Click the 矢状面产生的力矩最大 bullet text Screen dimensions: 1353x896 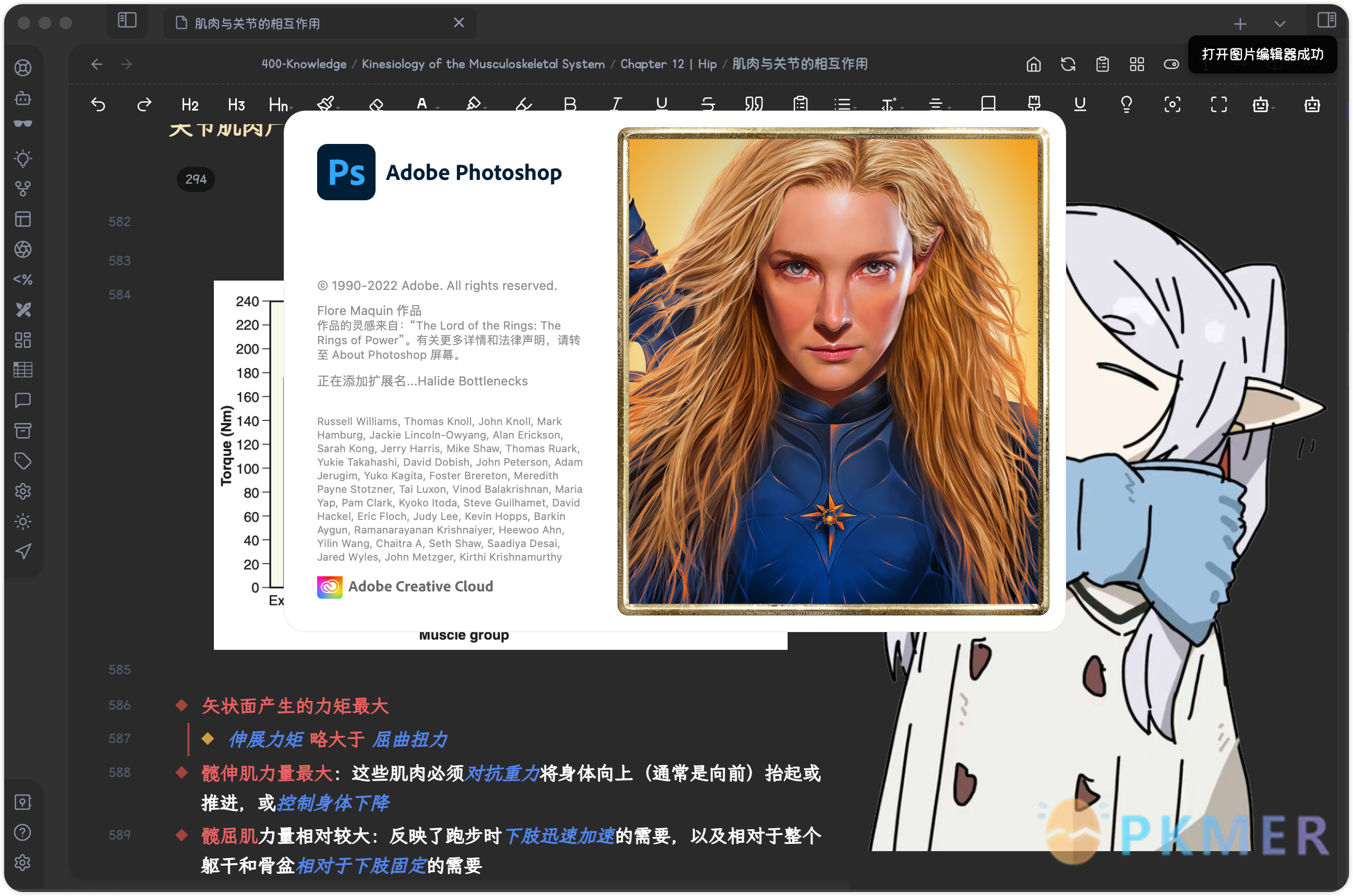point(295,706)
